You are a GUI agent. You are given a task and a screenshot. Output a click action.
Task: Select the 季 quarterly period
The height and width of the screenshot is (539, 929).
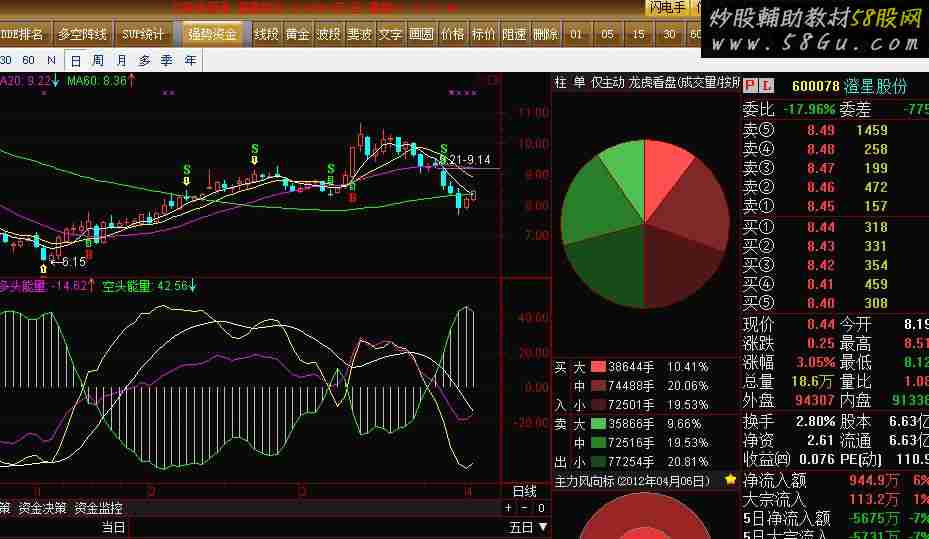167,60
